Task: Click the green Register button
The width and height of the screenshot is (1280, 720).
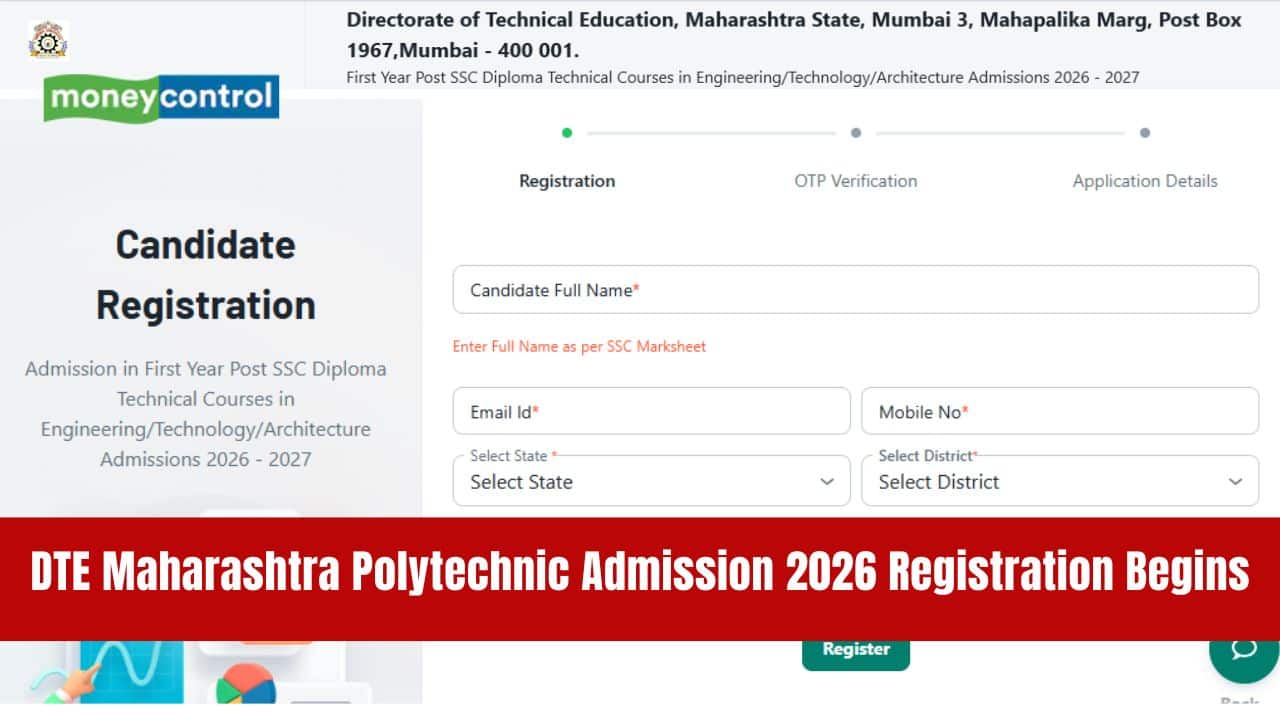Action: 856,651
